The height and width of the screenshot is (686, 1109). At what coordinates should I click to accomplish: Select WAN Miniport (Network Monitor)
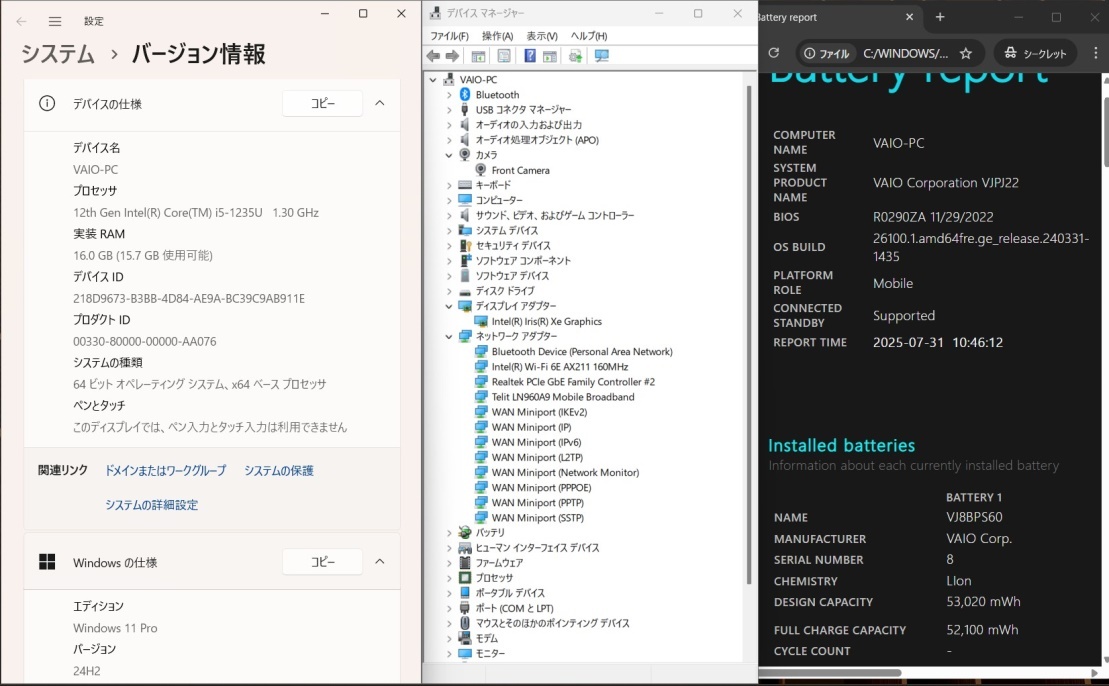tap(565, 472)
